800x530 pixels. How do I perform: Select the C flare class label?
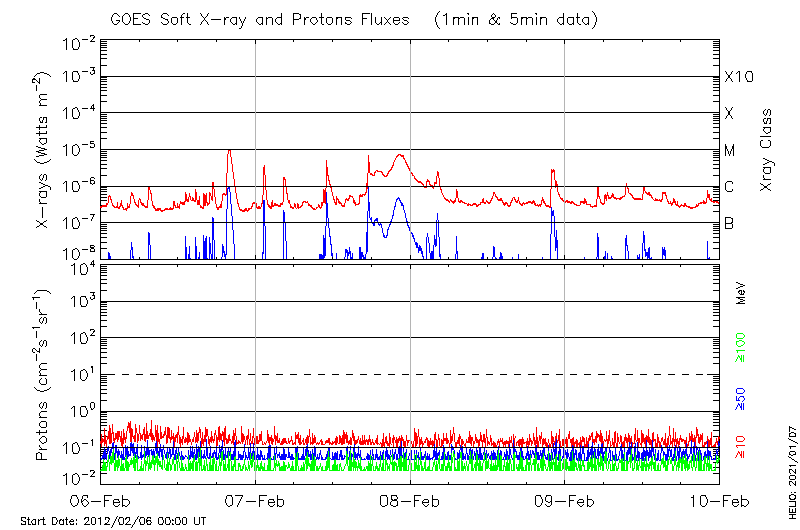coord(730,187)
